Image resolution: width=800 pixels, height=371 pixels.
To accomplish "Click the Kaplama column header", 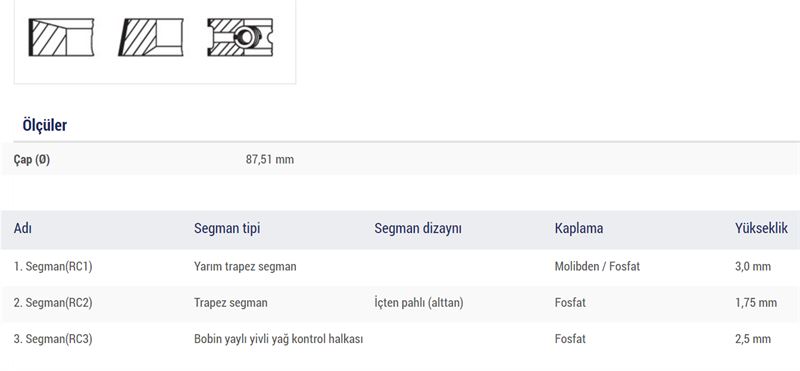I will pos(579,228).
